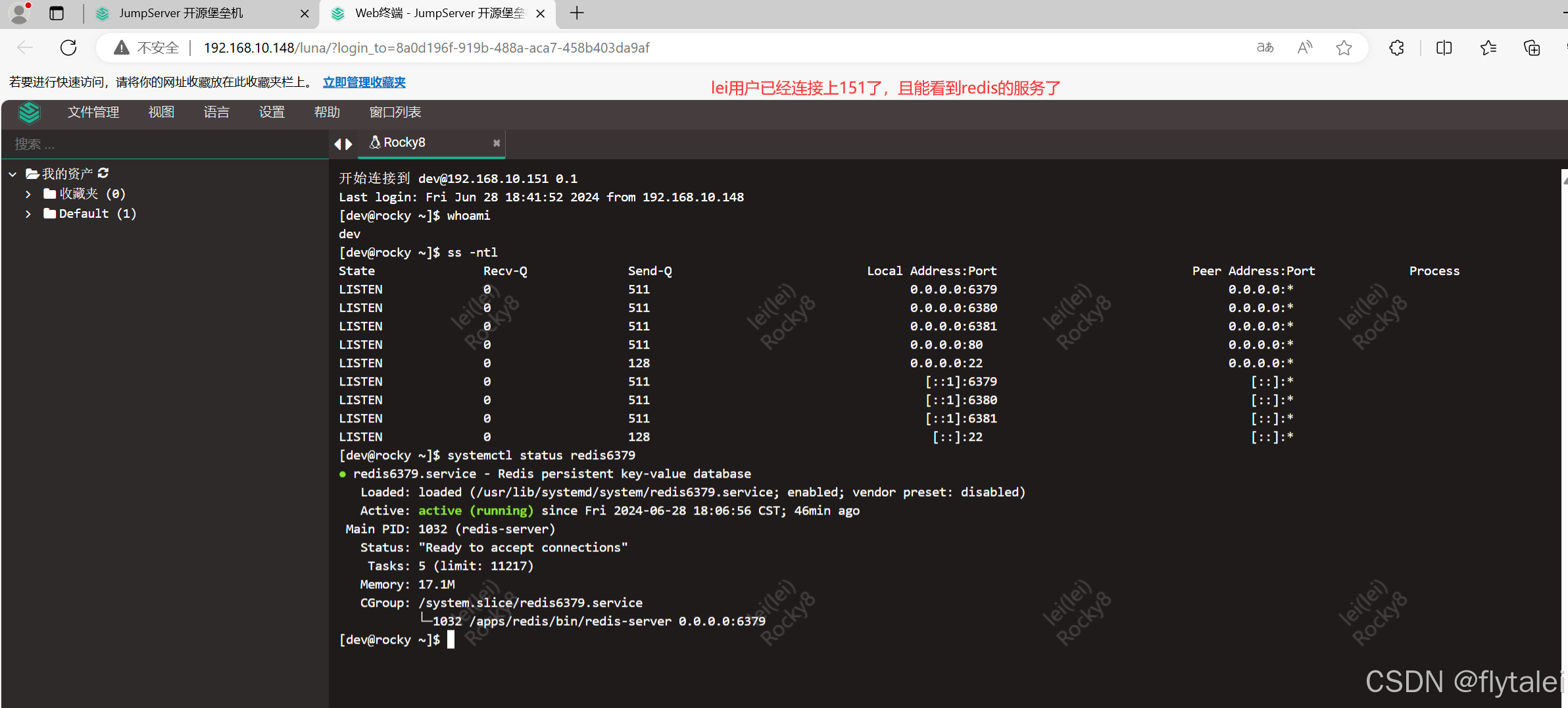The image size is (1568, 708).
Task: Click the browser back arrow
Action: coord(25,47)
